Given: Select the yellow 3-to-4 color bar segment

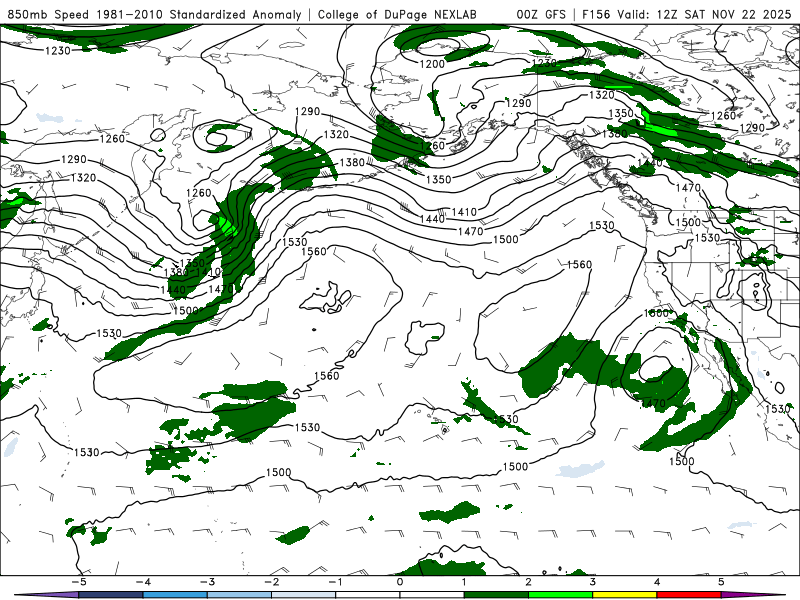Looking at the screenshot, I should click(x=625, y=595).
